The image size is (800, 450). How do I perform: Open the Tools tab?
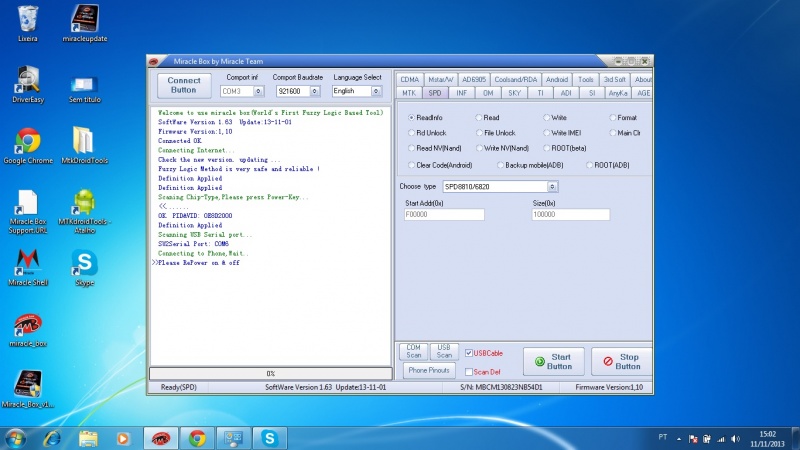(586, 80)
